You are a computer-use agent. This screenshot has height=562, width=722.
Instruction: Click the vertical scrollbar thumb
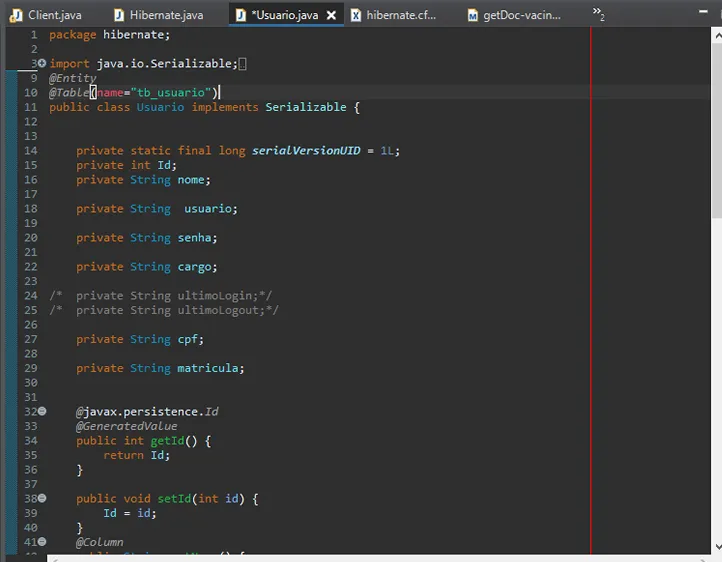(715, 130)
